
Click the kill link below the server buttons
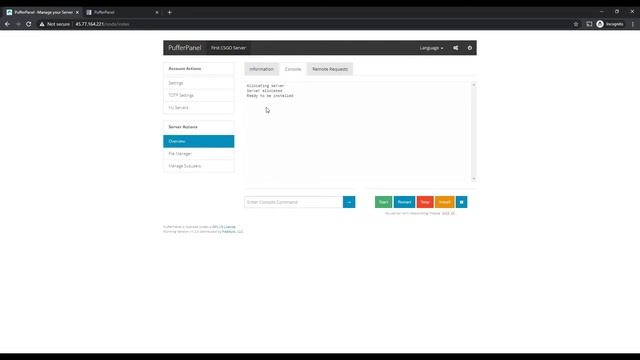(x=448, y=213)
